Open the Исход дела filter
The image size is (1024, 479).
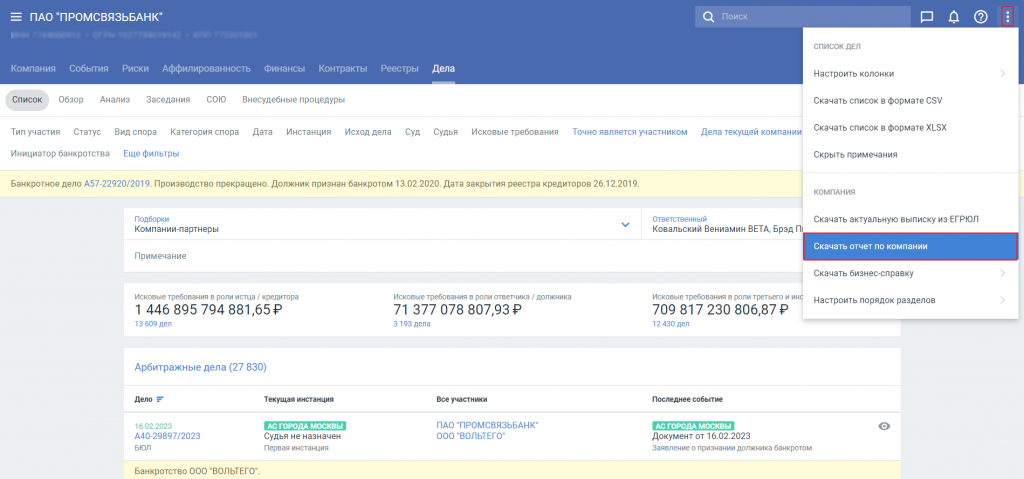tap(368, 132)
